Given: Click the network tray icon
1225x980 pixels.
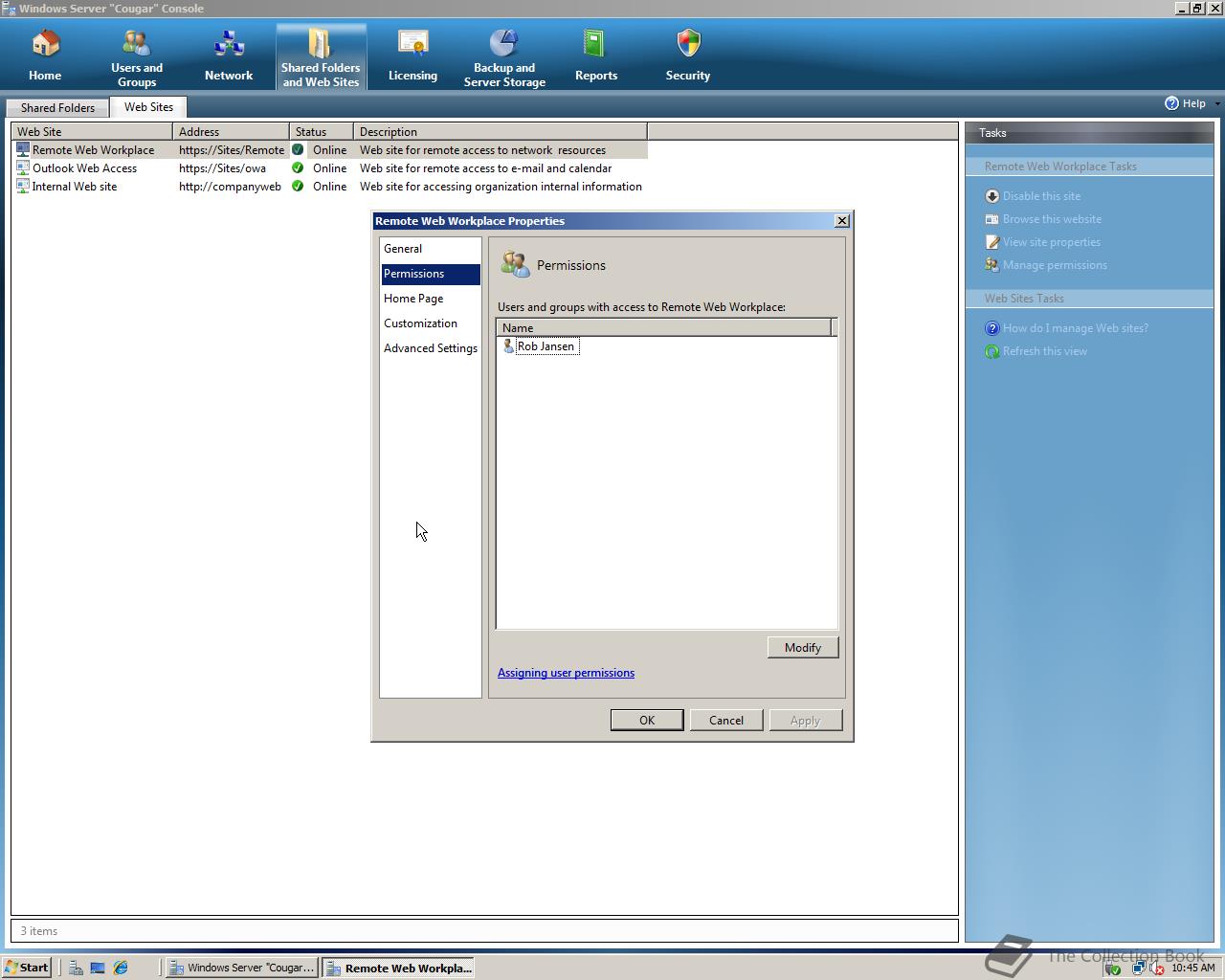Looking at the screenshot, I should (1138, 968).
